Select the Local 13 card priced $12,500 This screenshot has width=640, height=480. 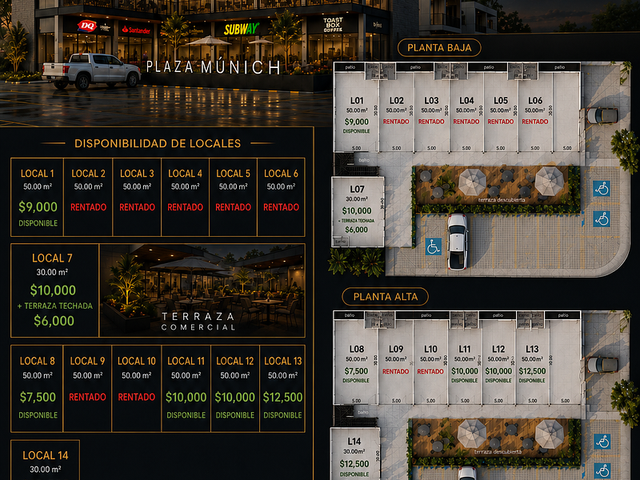point(282,388)
